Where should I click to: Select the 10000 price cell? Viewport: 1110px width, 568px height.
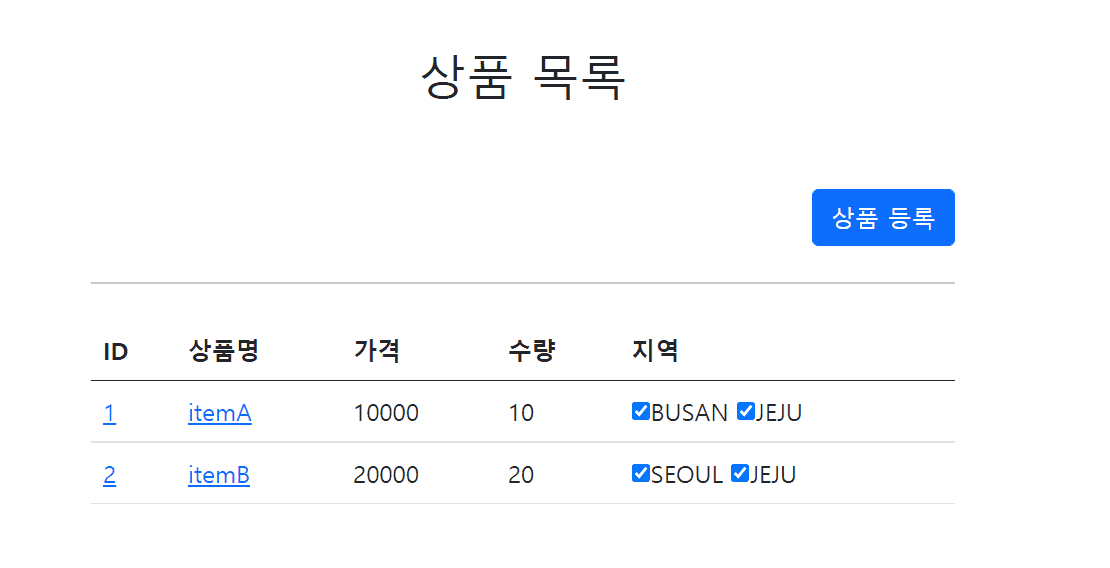pos(386,413)
